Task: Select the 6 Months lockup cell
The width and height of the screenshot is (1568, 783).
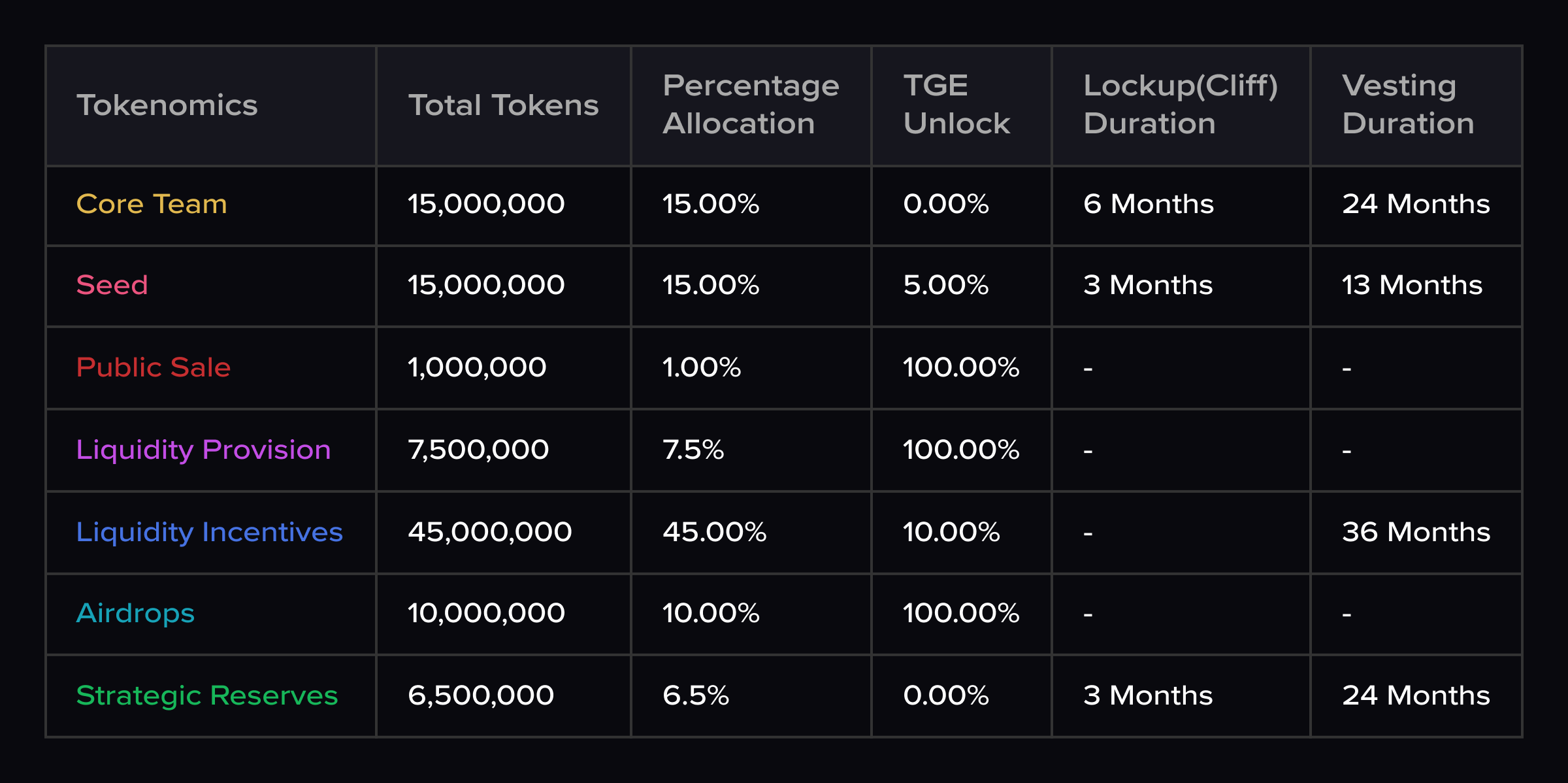Action: [1148, 204]
